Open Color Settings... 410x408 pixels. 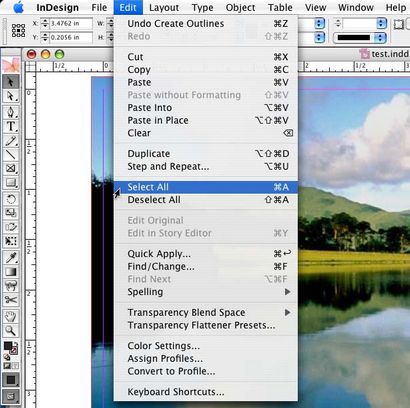point(206,346)
